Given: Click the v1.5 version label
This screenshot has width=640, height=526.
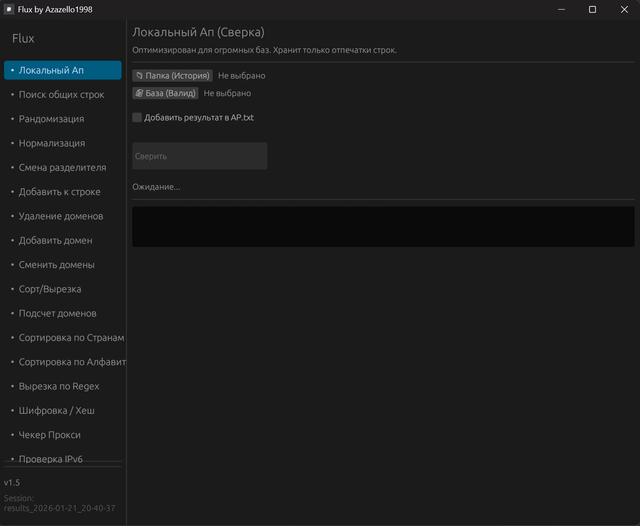Looking at the screenshot, I should tap(12, 482).
